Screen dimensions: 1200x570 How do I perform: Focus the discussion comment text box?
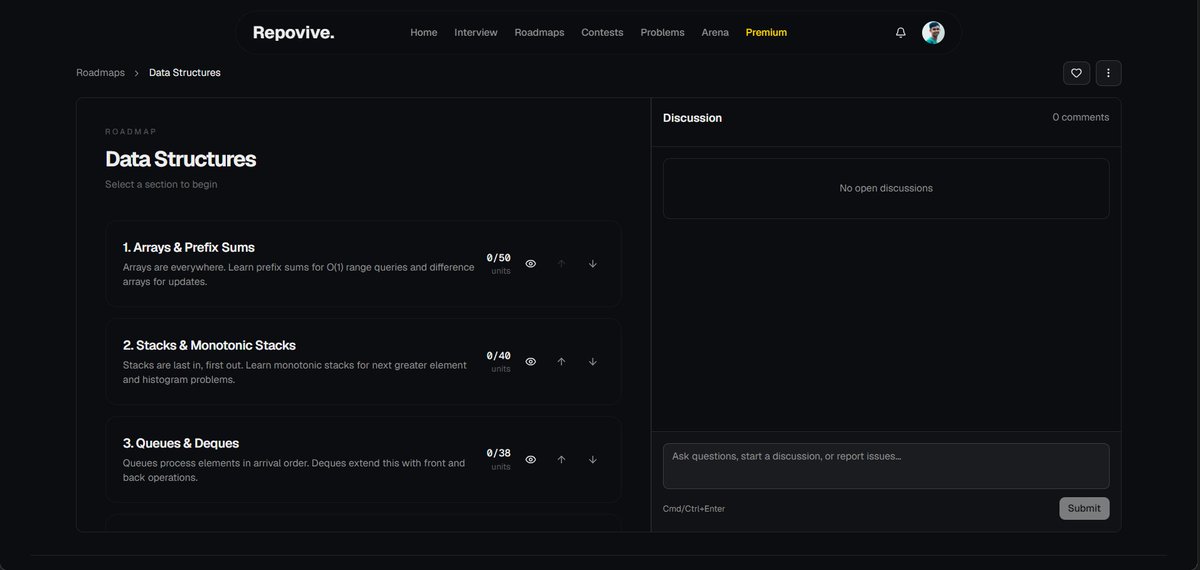click(x=886, y=466)
